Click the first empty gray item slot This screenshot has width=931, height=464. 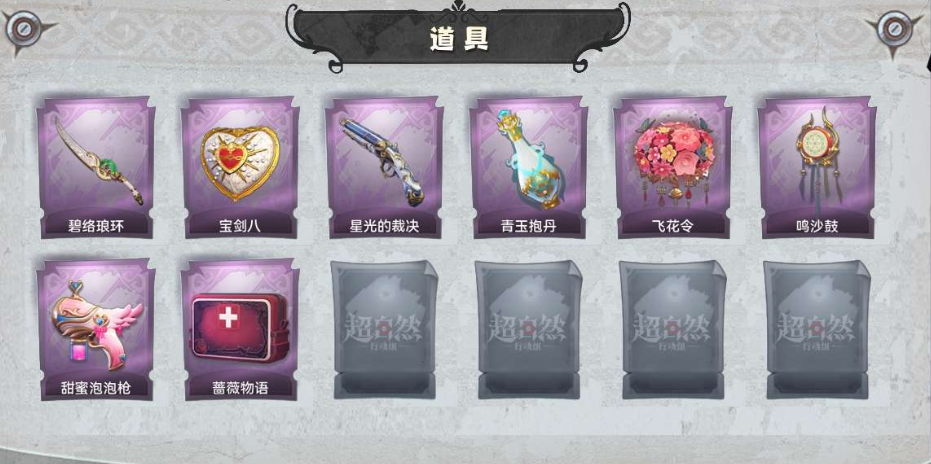pos(384,330)
